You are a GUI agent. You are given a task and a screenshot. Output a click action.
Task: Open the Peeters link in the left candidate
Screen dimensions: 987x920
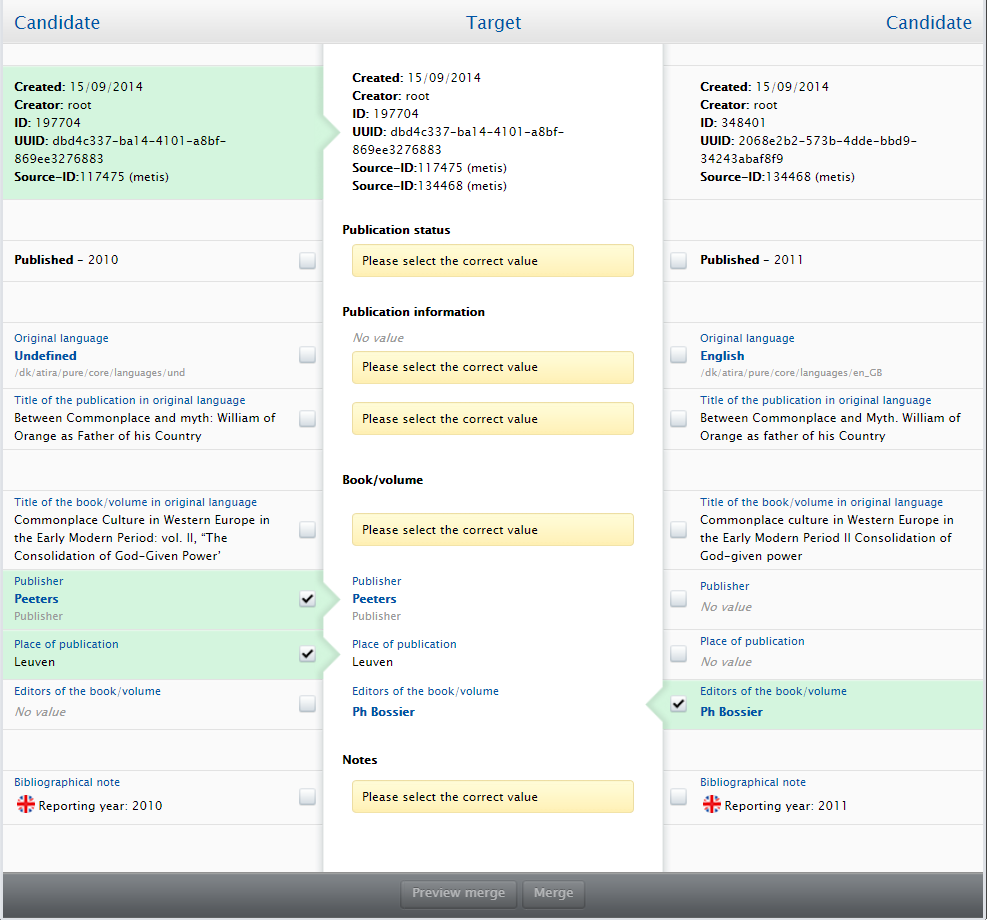36,599
